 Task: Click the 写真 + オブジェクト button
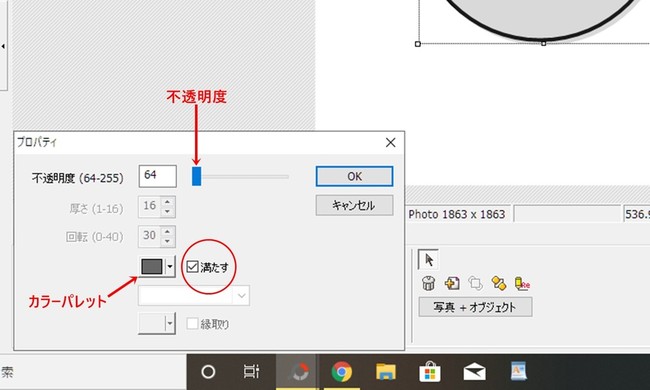(475, 307)
